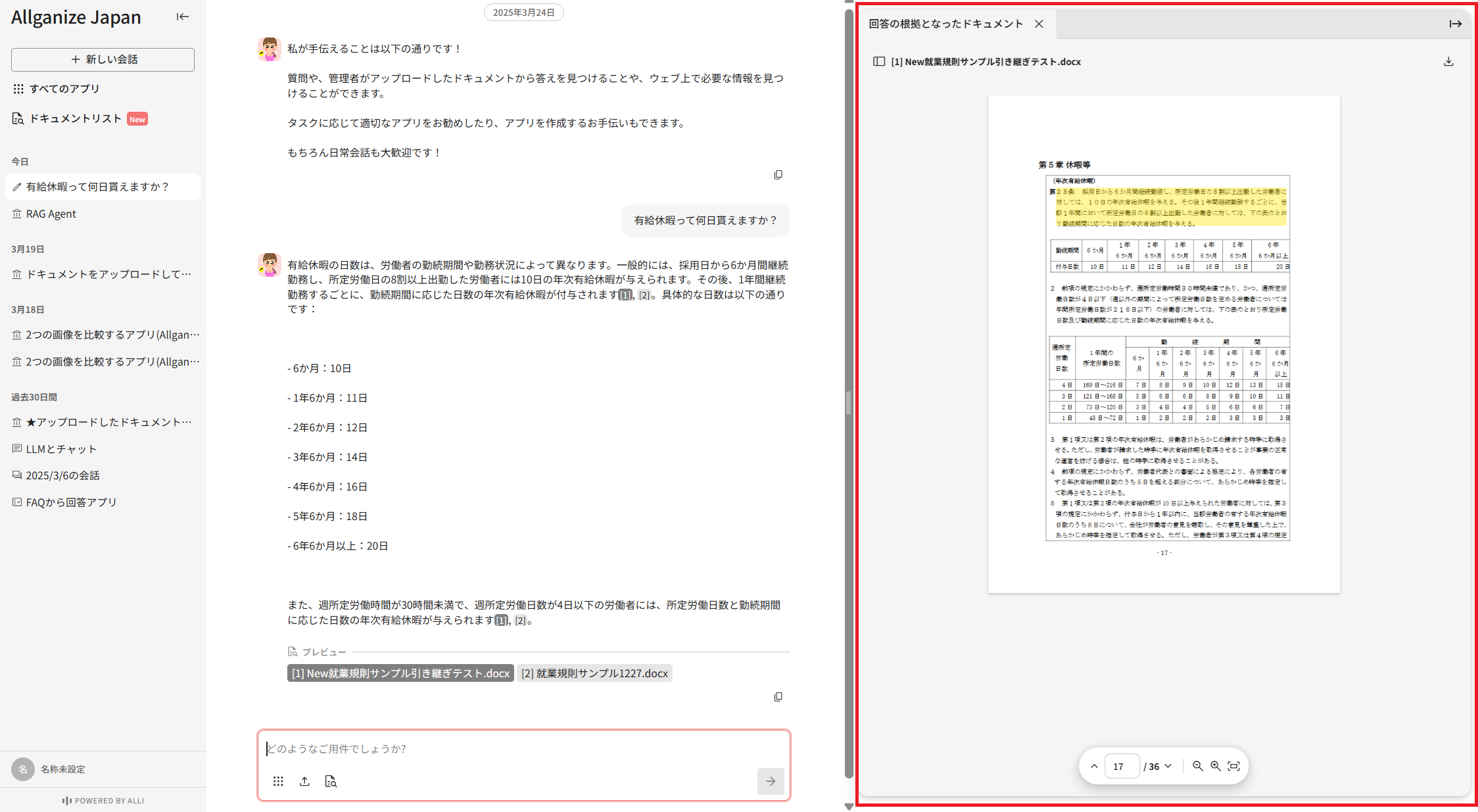Viewport: 1478px width, 812px height.
Task: Download the New就業規則 document
Action: coord(1448,62)
